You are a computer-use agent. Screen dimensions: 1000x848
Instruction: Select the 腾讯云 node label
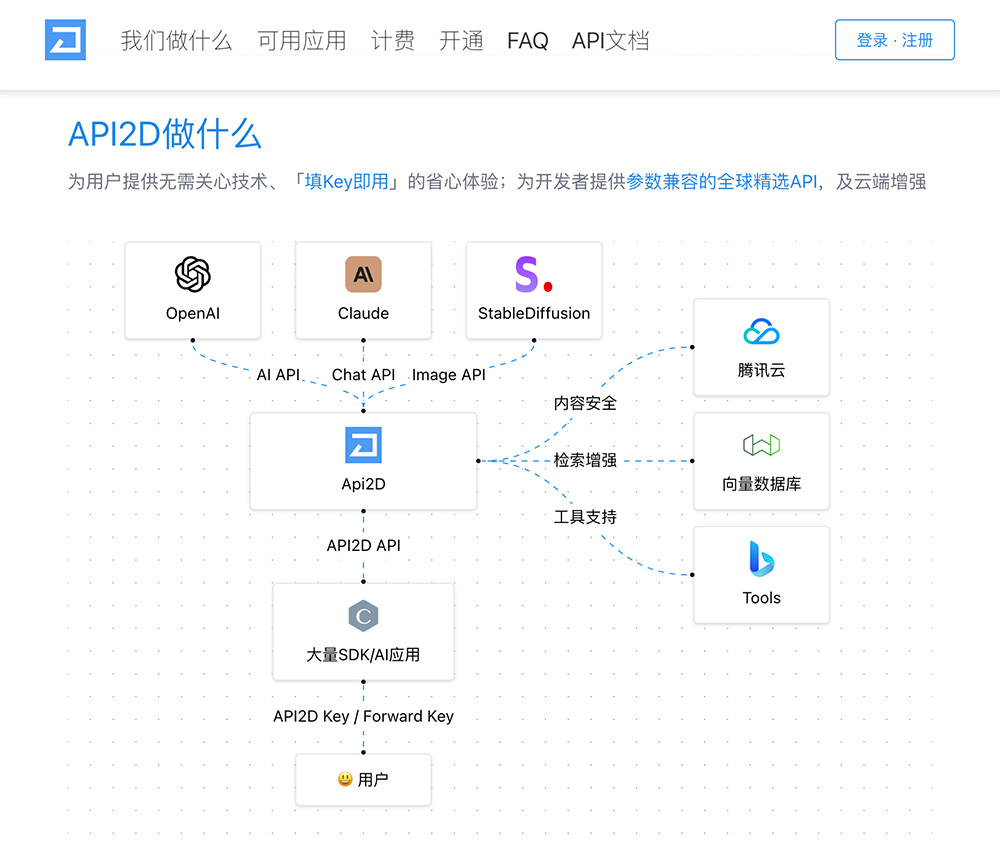761,370
